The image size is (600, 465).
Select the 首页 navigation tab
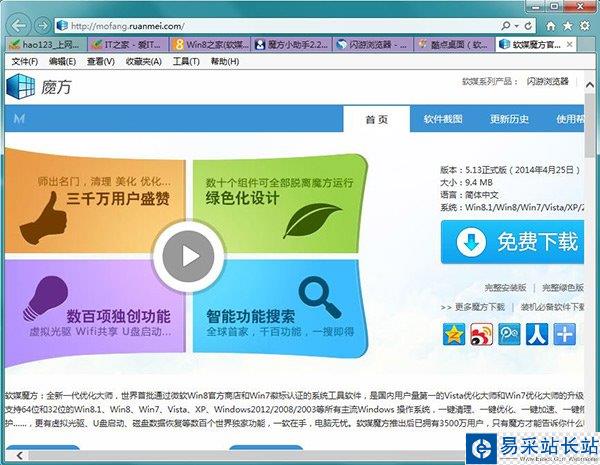tap(377, 119)
